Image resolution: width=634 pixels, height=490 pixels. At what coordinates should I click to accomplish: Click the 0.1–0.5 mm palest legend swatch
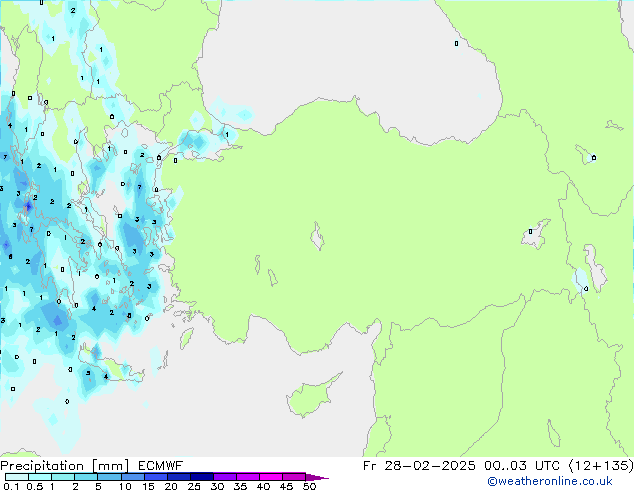(17, 477)
